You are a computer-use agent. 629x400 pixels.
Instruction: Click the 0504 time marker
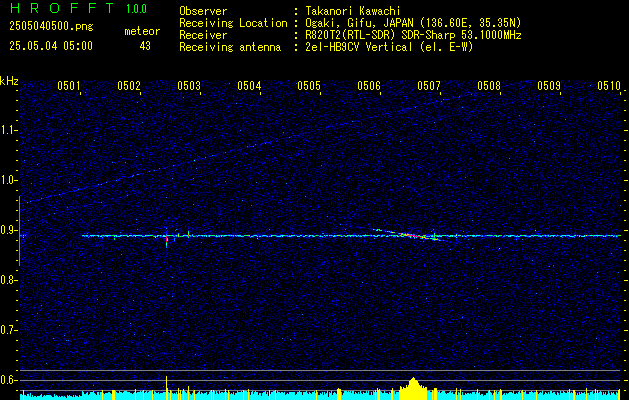pyautogui.click(x=249, y=86)
